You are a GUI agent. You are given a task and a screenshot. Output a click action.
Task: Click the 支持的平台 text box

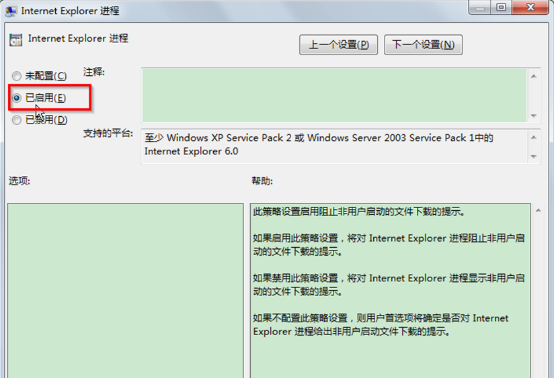point(335,146)
